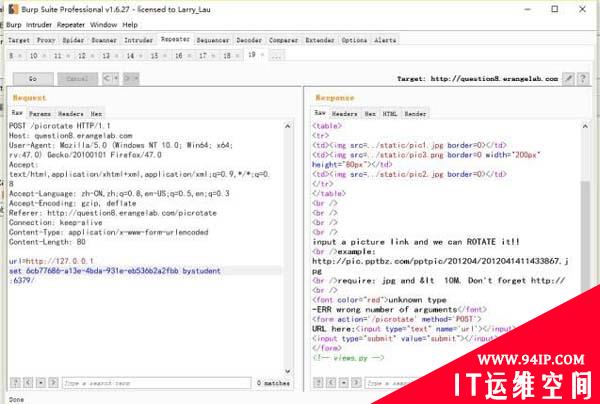
Task: Open the Burp menu
Action: click(x=14, y=25)
